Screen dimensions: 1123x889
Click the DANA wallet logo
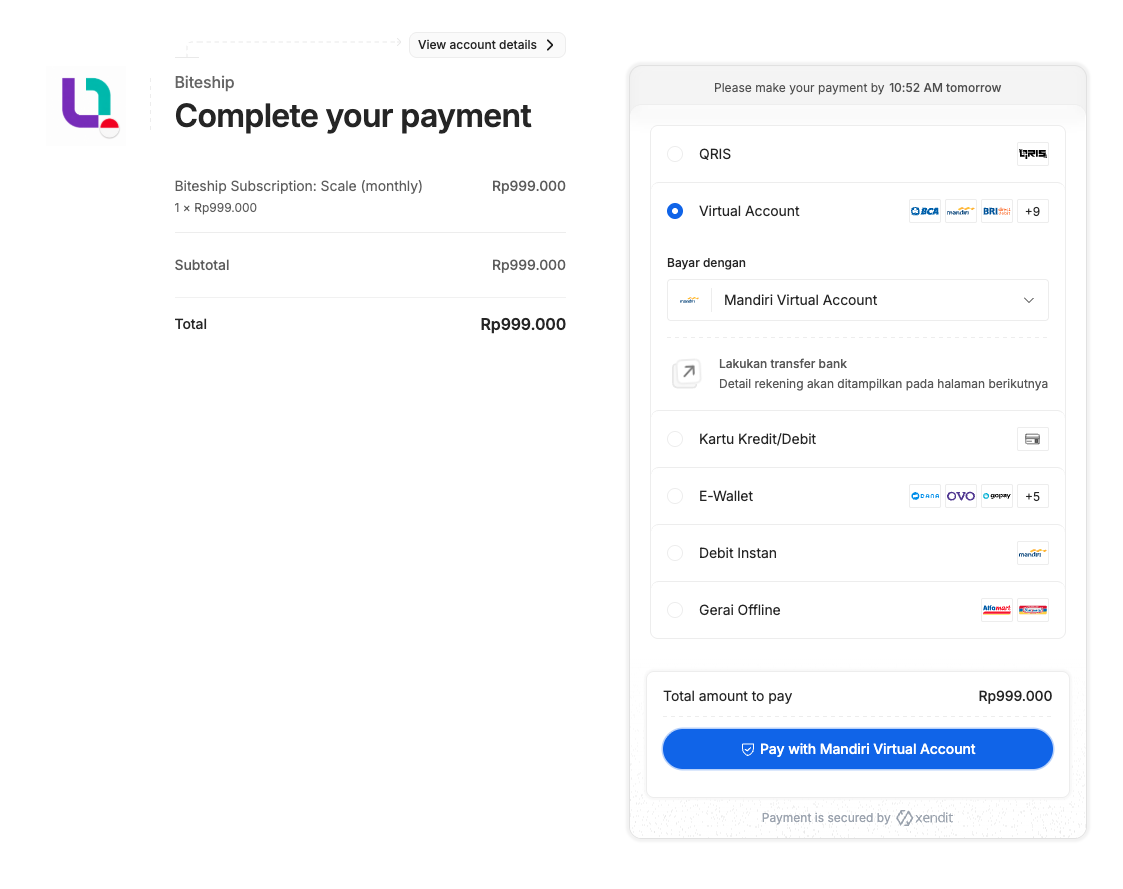(x=925, y=496)
